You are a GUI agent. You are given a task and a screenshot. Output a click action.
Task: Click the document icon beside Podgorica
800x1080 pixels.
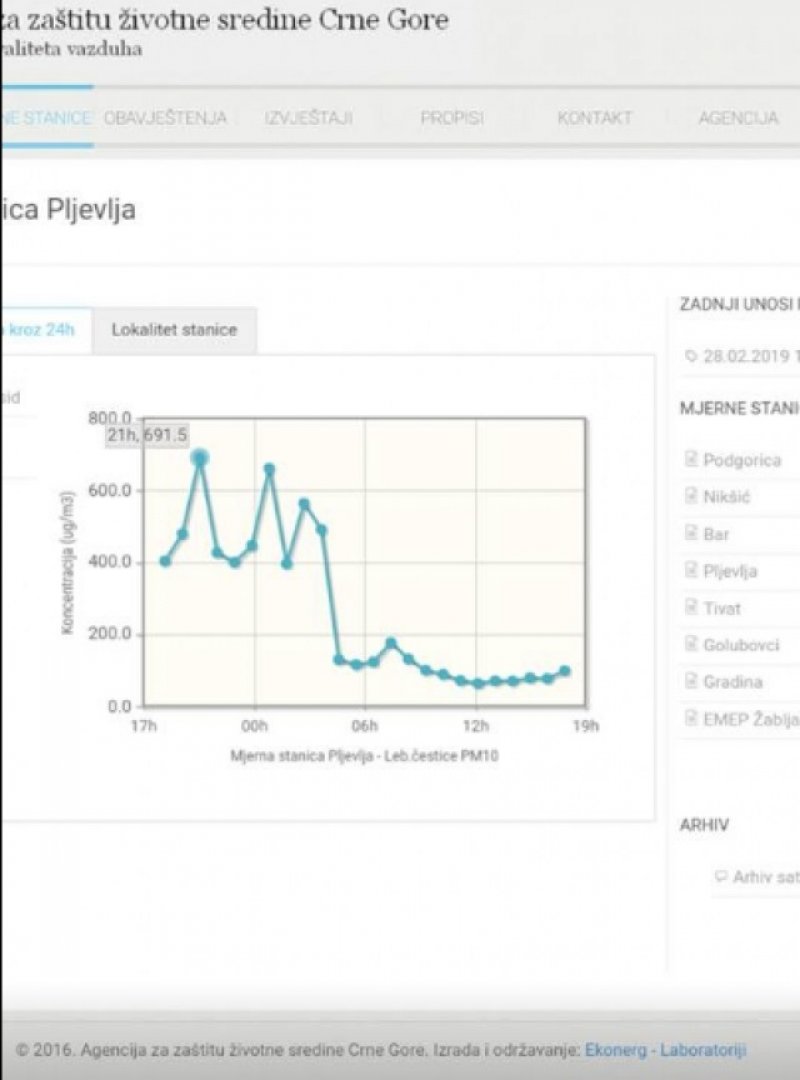click(690, 460)
